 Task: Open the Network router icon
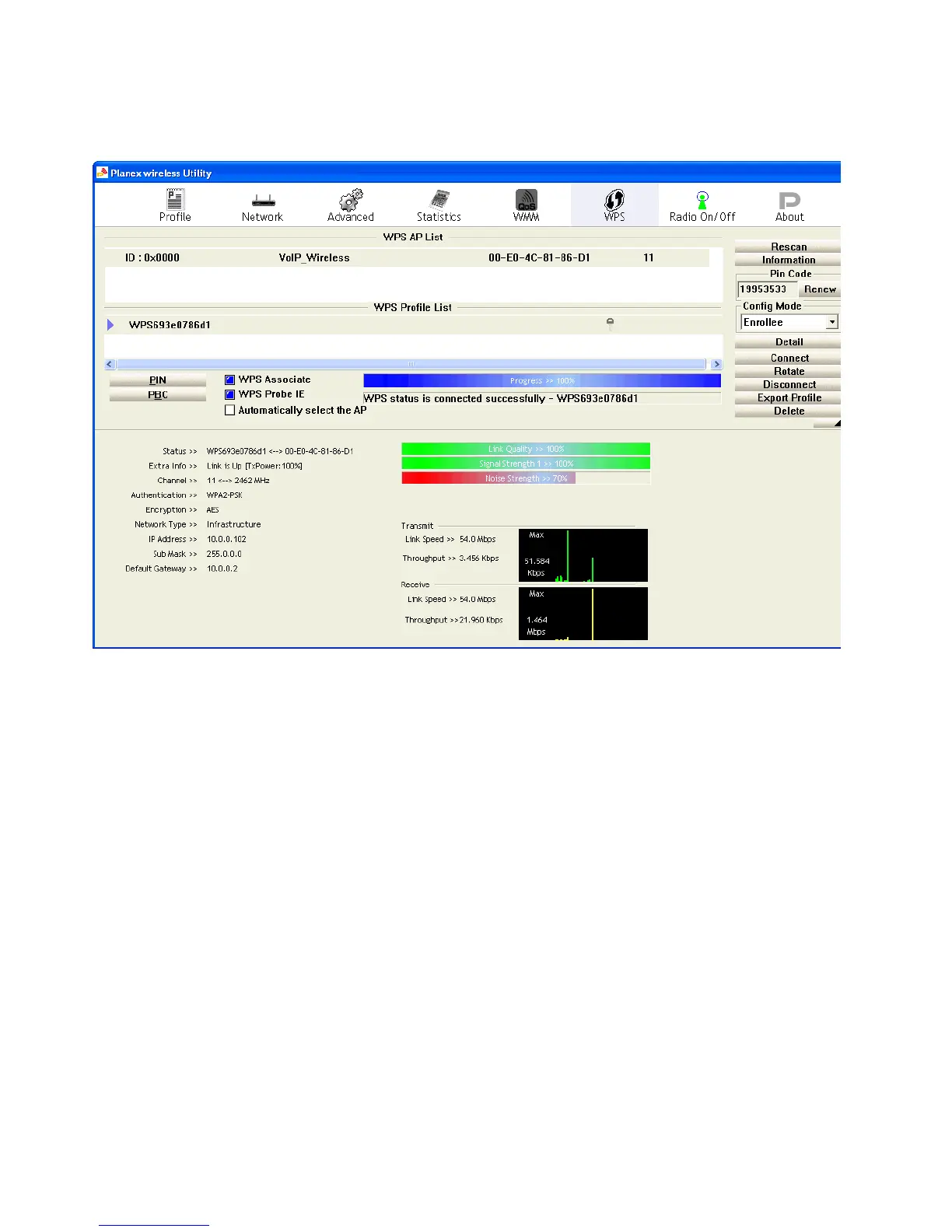pyautogui.click(x=263, y=201)
